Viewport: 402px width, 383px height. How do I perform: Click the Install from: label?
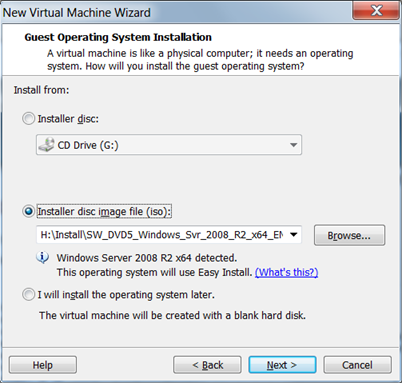pos(41,90)
